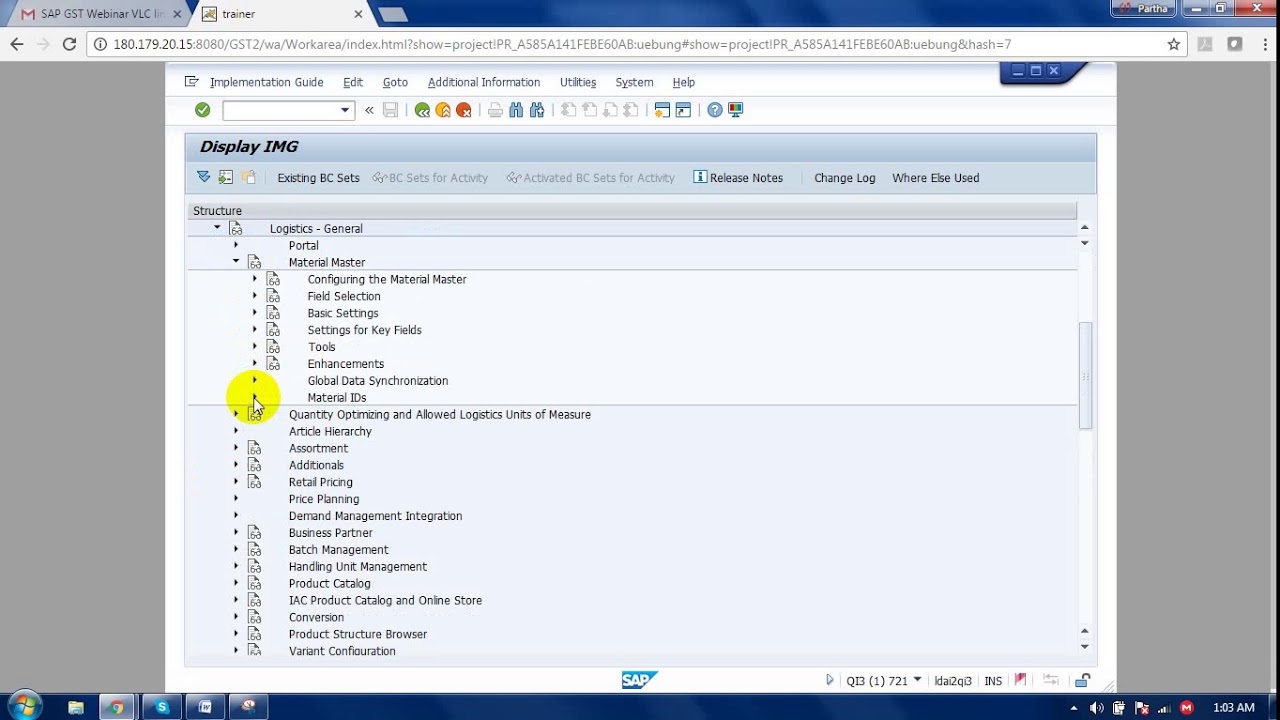The width and height of the screenshot is (1280, 720).
Task: Expand the Basic Settings node
Action: 255,313
